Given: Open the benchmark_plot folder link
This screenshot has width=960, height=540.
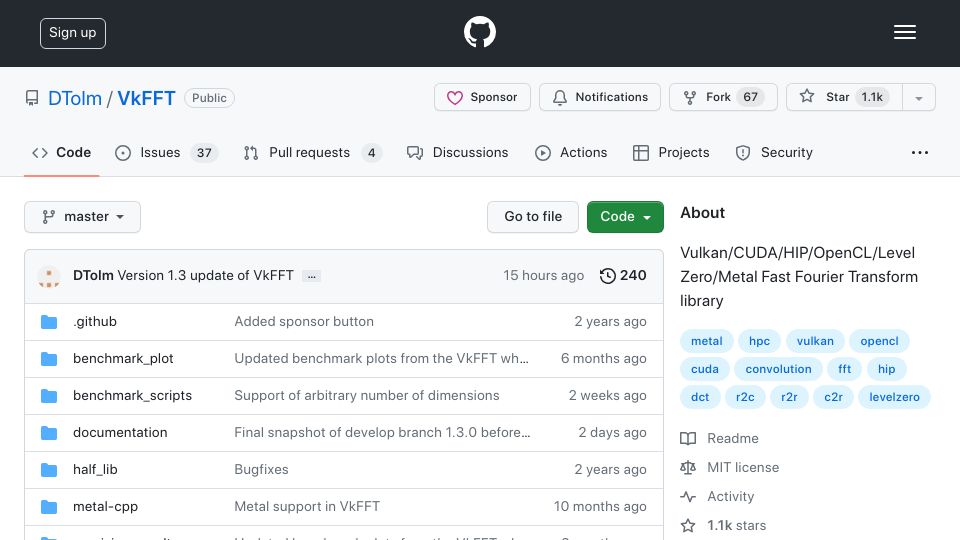Looking at the screenshot, I should (123, 359).
